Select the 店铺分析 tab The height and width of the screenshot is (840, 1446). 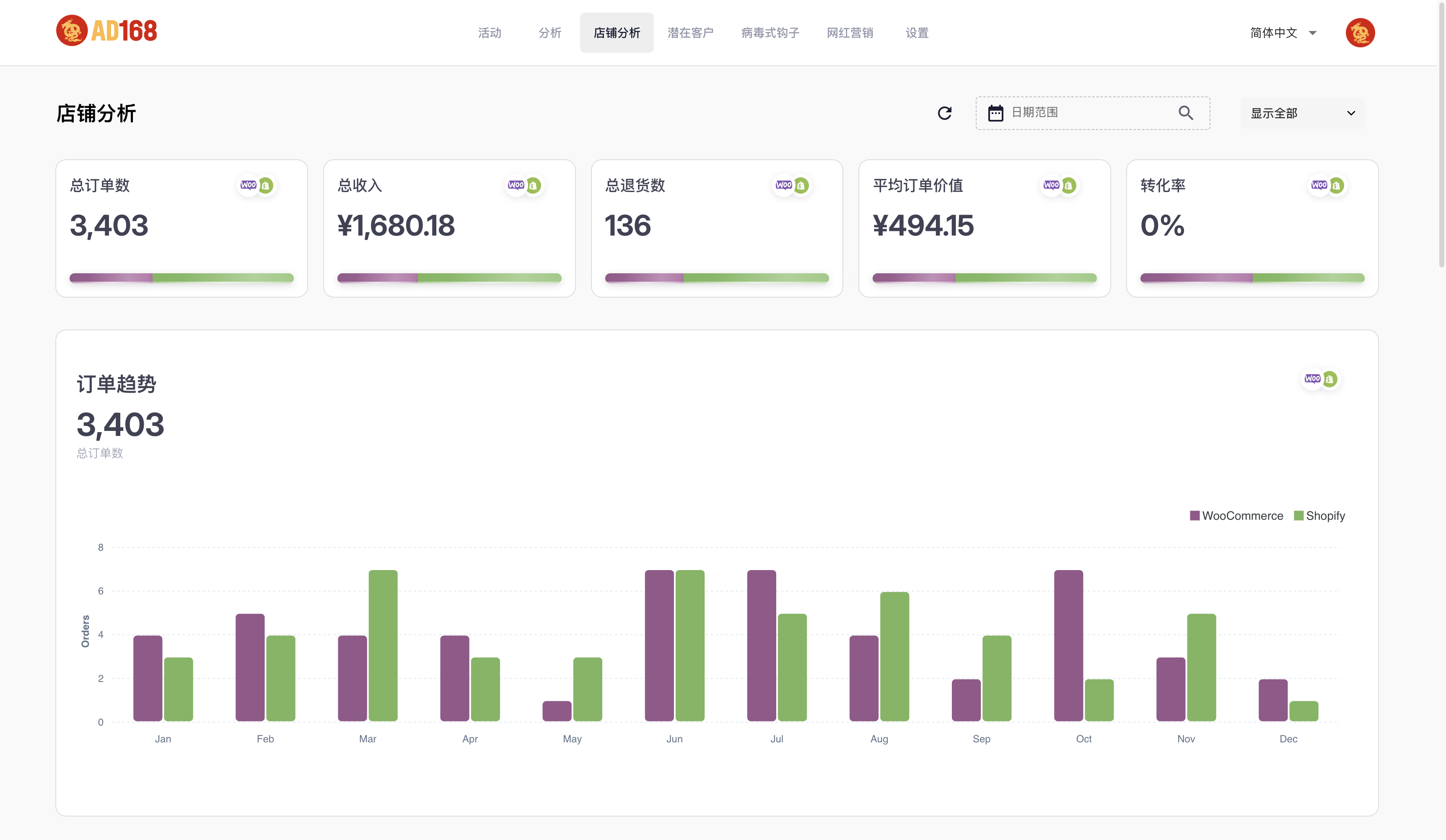617,33
